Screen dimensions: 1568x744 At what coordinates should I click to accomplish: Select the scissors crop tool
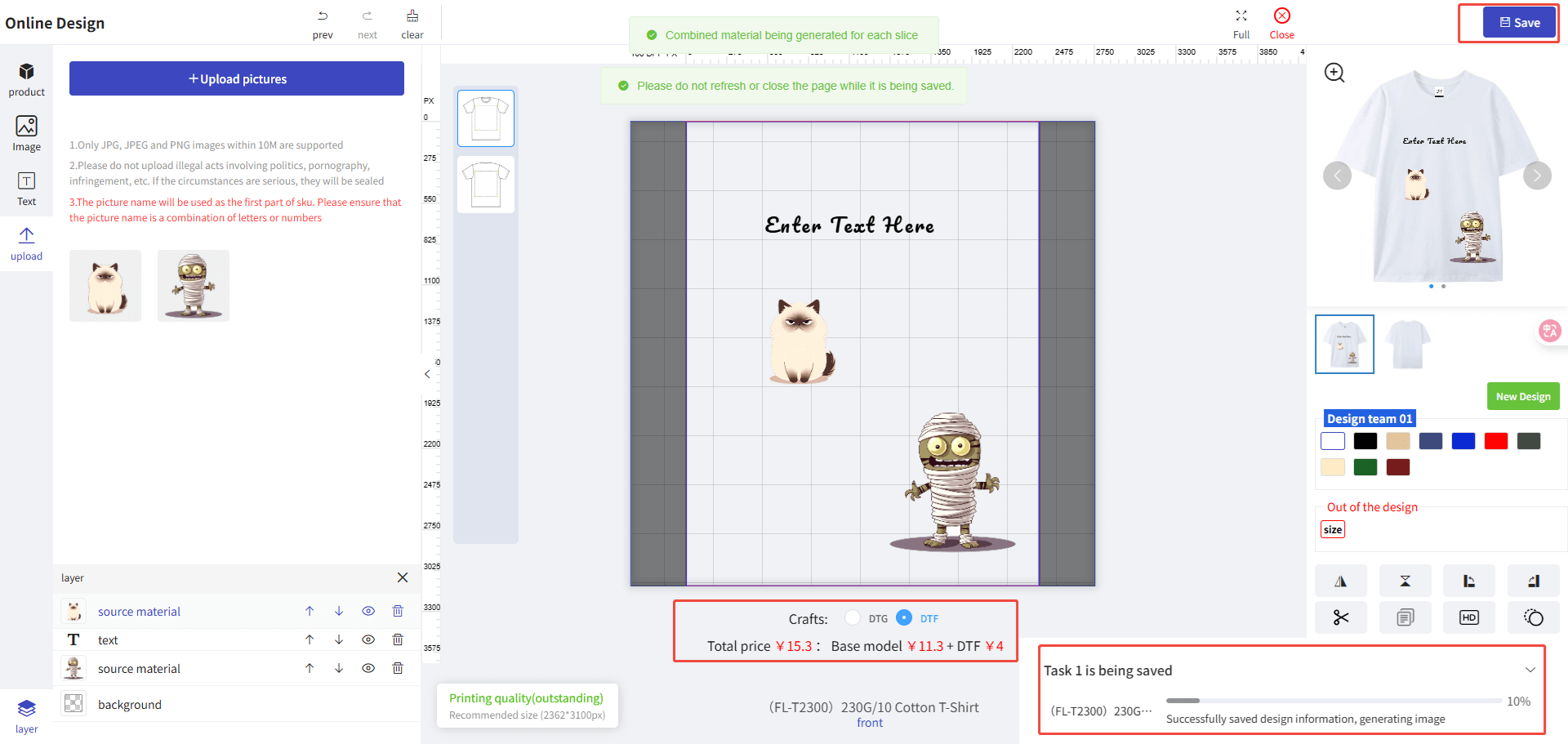coord(1340,617)
